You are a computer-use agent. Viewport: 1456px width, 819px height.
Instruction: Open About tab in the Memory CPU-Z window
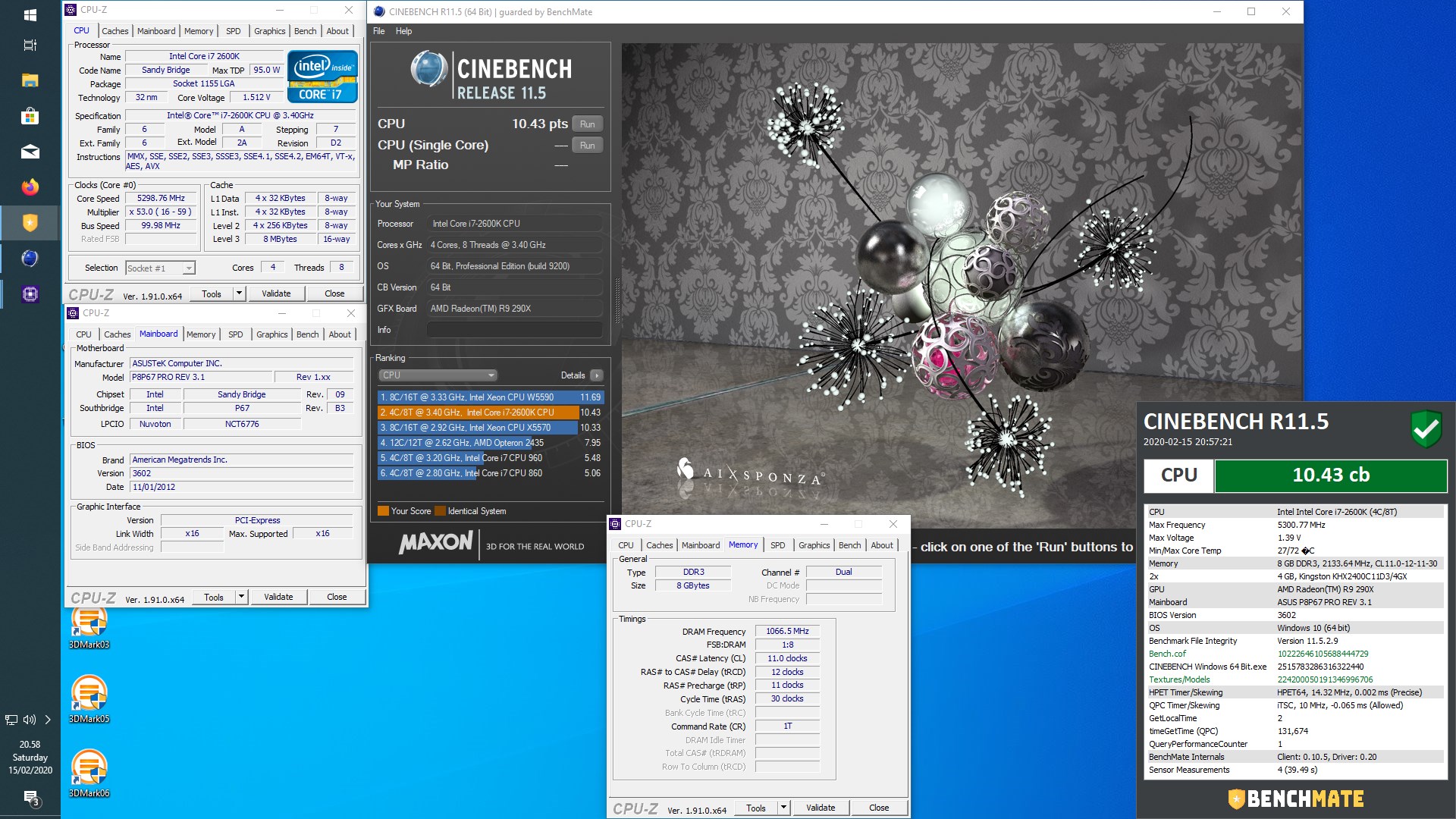pos(882,545)
